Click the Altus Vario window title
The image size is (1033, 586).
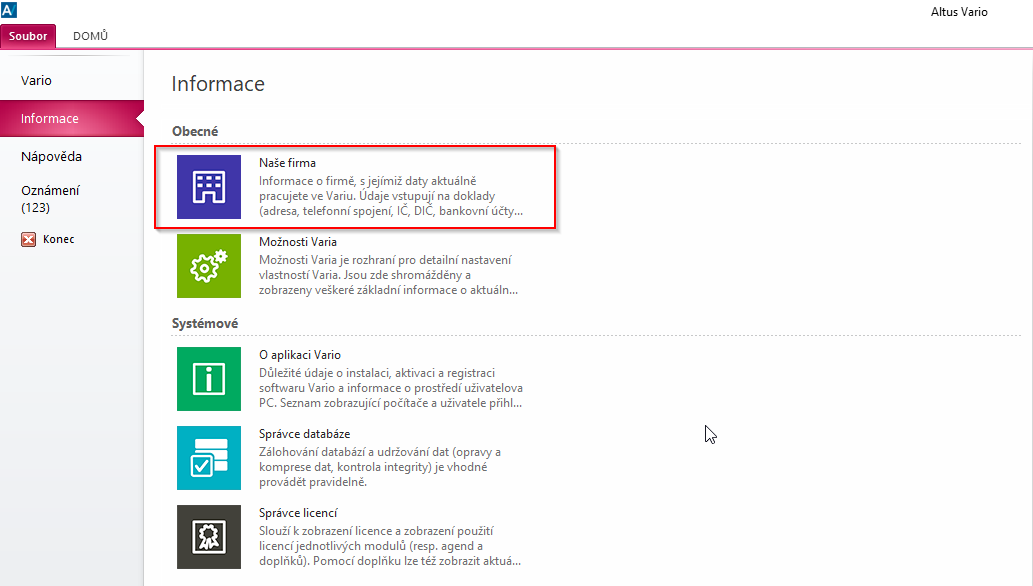959,12
